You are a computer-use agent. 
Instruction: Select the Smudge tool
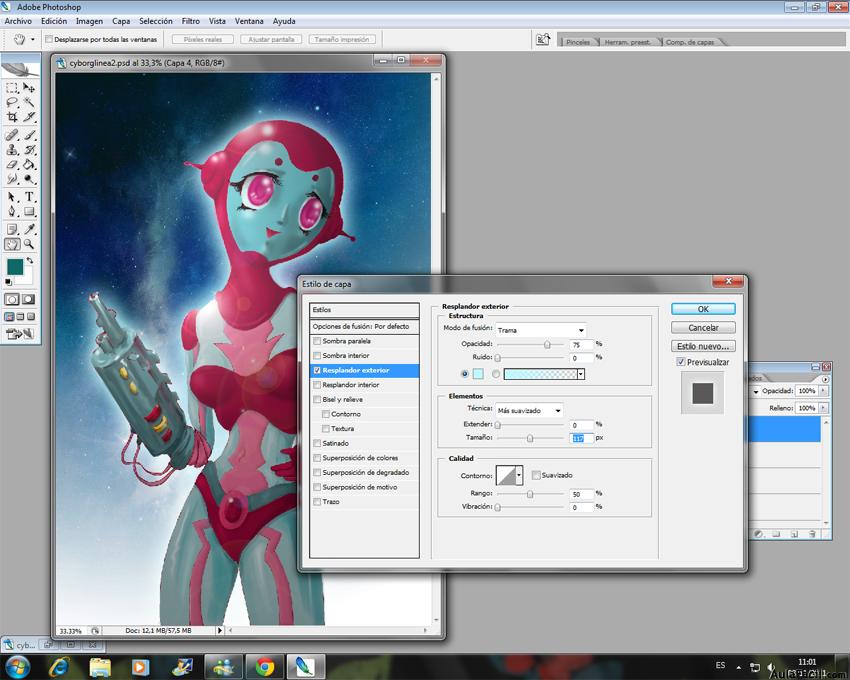tap(12, 179)
